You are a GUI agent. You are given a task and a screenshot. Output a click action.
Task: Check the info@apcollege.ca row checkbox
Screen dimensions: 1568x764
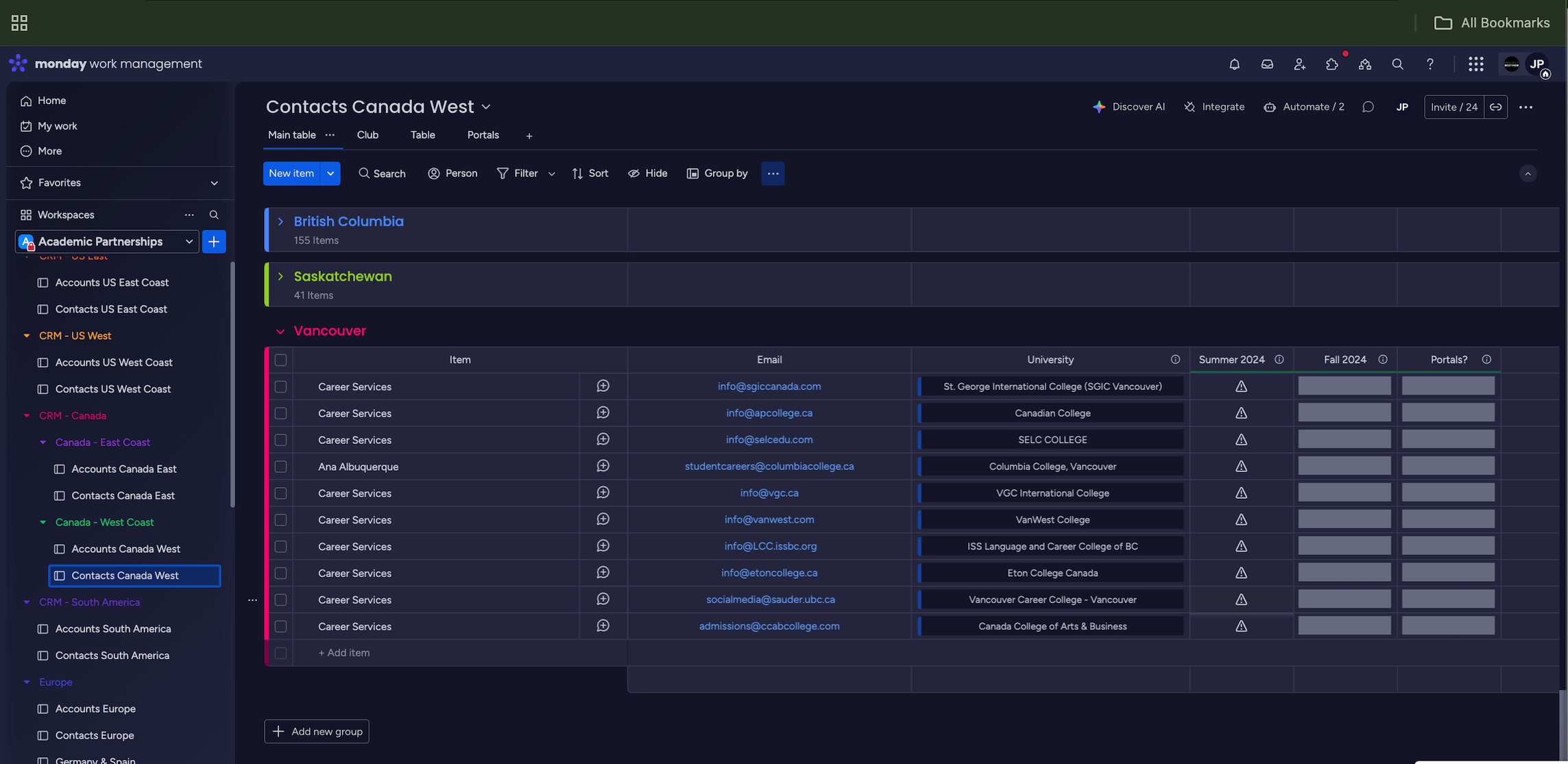coord(280,413)
